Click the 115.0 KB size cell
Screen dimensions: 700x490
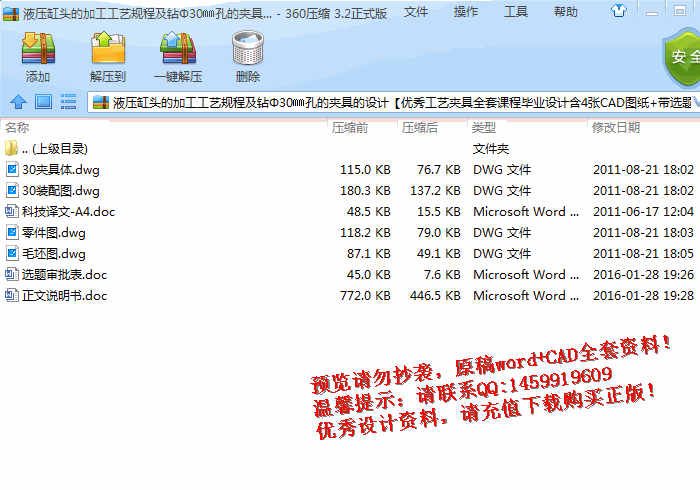pyautogui.click(x=365, y=170)
